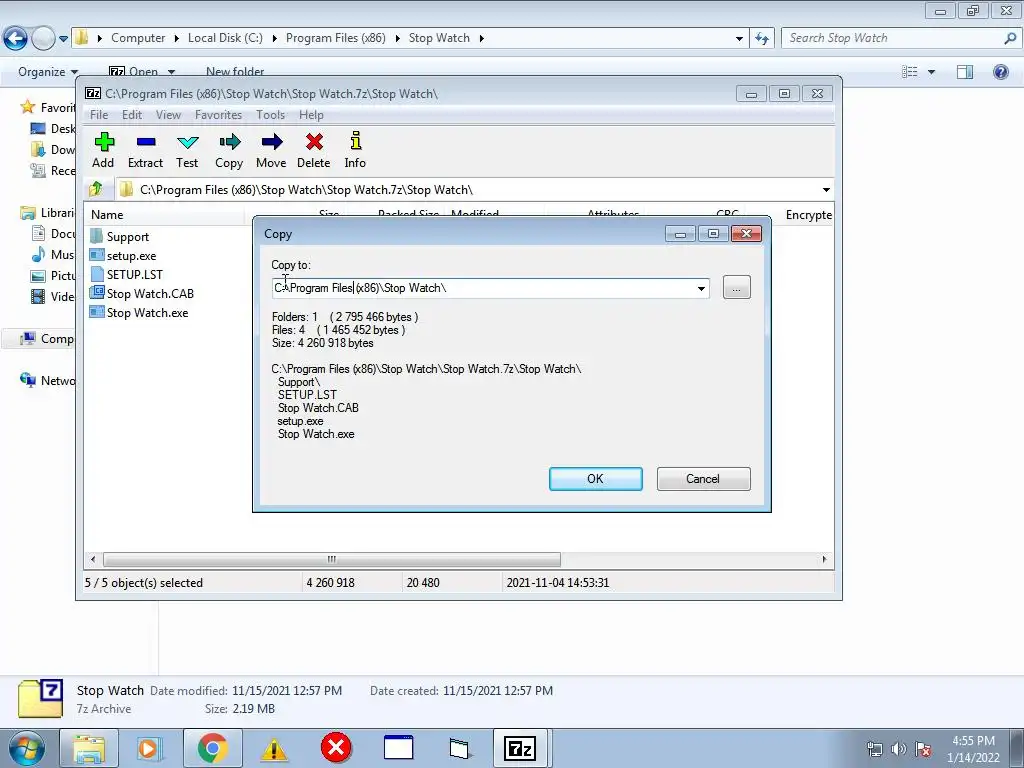The image size is (1024, 768).
Task: Open Google Chrome from the taskbar
Action: (x=212, y=748)
